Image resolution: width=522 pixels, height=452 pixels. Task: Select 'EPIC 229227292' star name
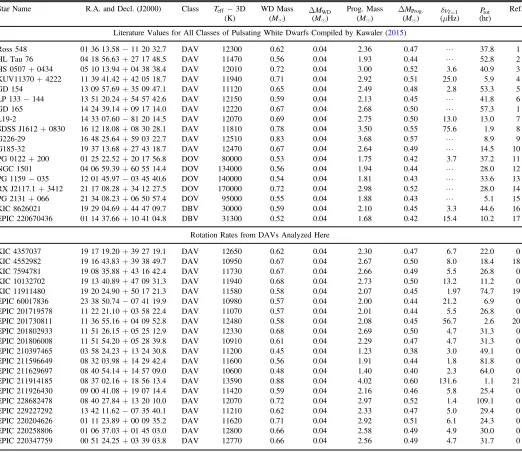coord(26,411)
